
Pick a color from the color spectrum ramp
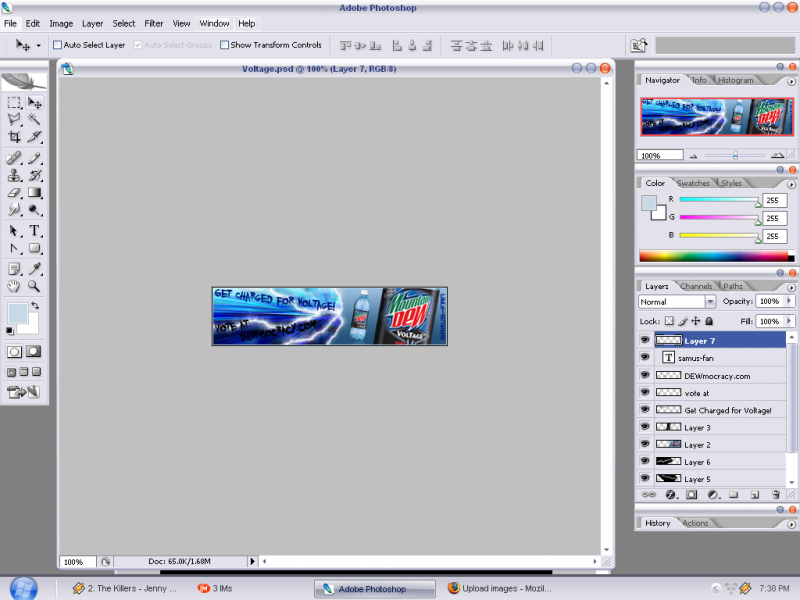pos(716,256)
